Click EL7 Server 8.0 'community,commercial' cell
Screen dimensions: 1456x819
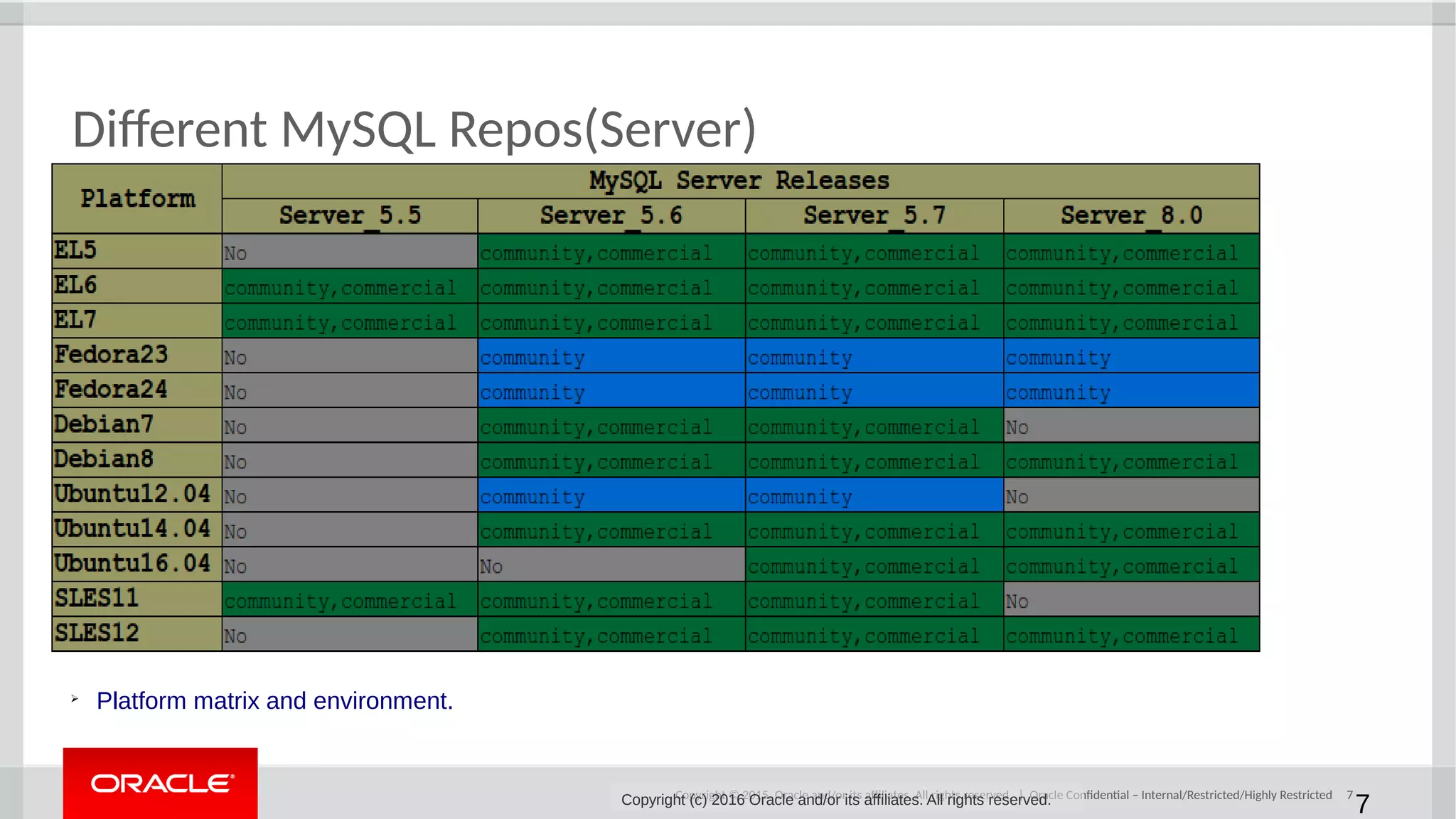point(1132,321)
